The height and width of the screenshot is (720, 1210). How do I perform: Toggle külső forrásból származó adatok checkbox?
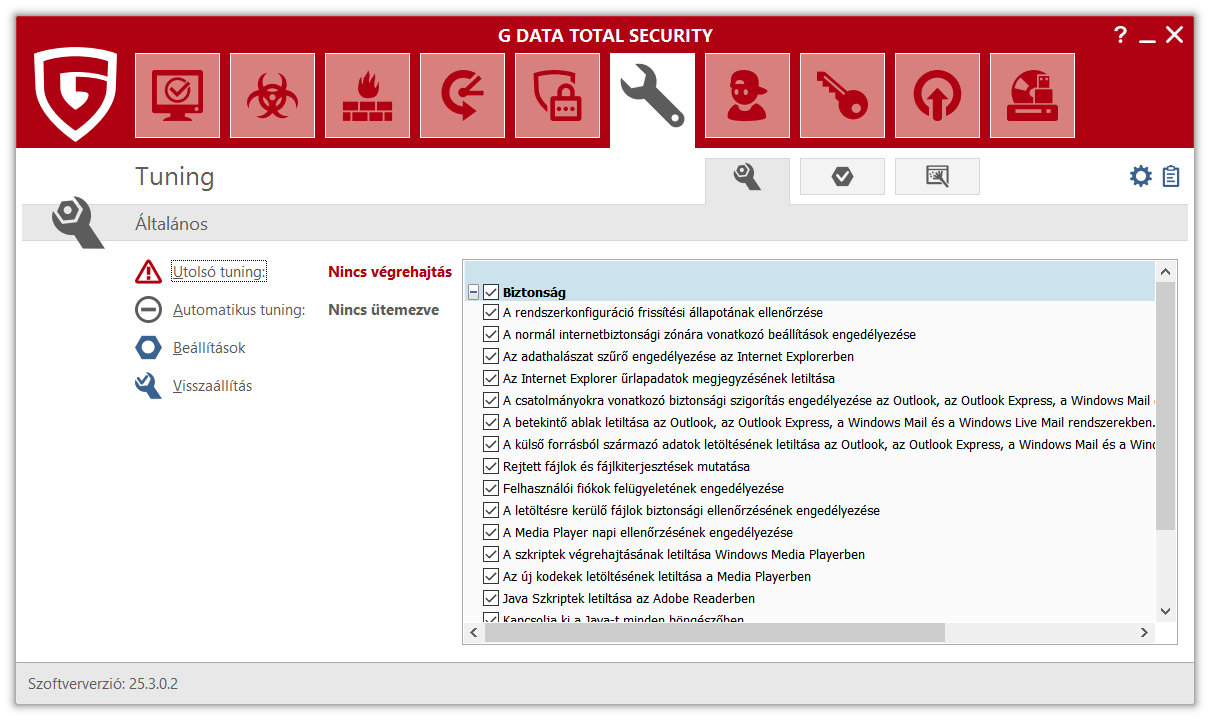tap(491, 445)
